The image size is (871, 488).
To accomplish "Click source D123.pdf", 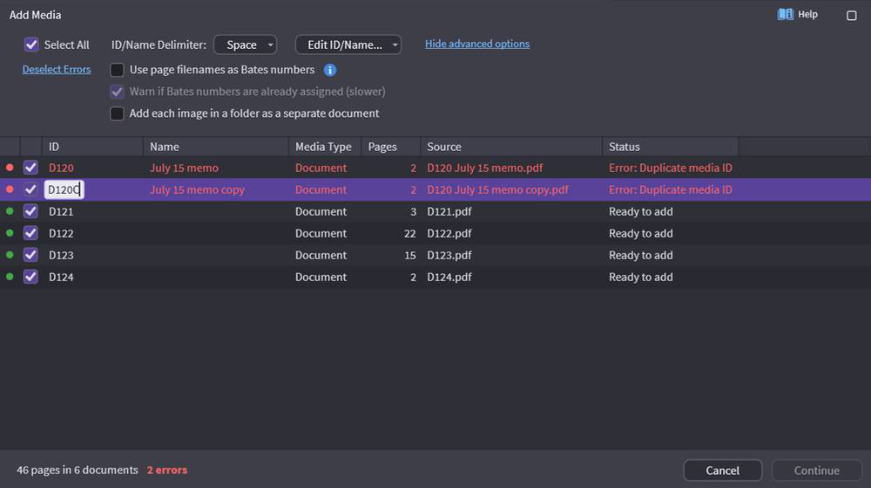I will click(x=449, y=255).
